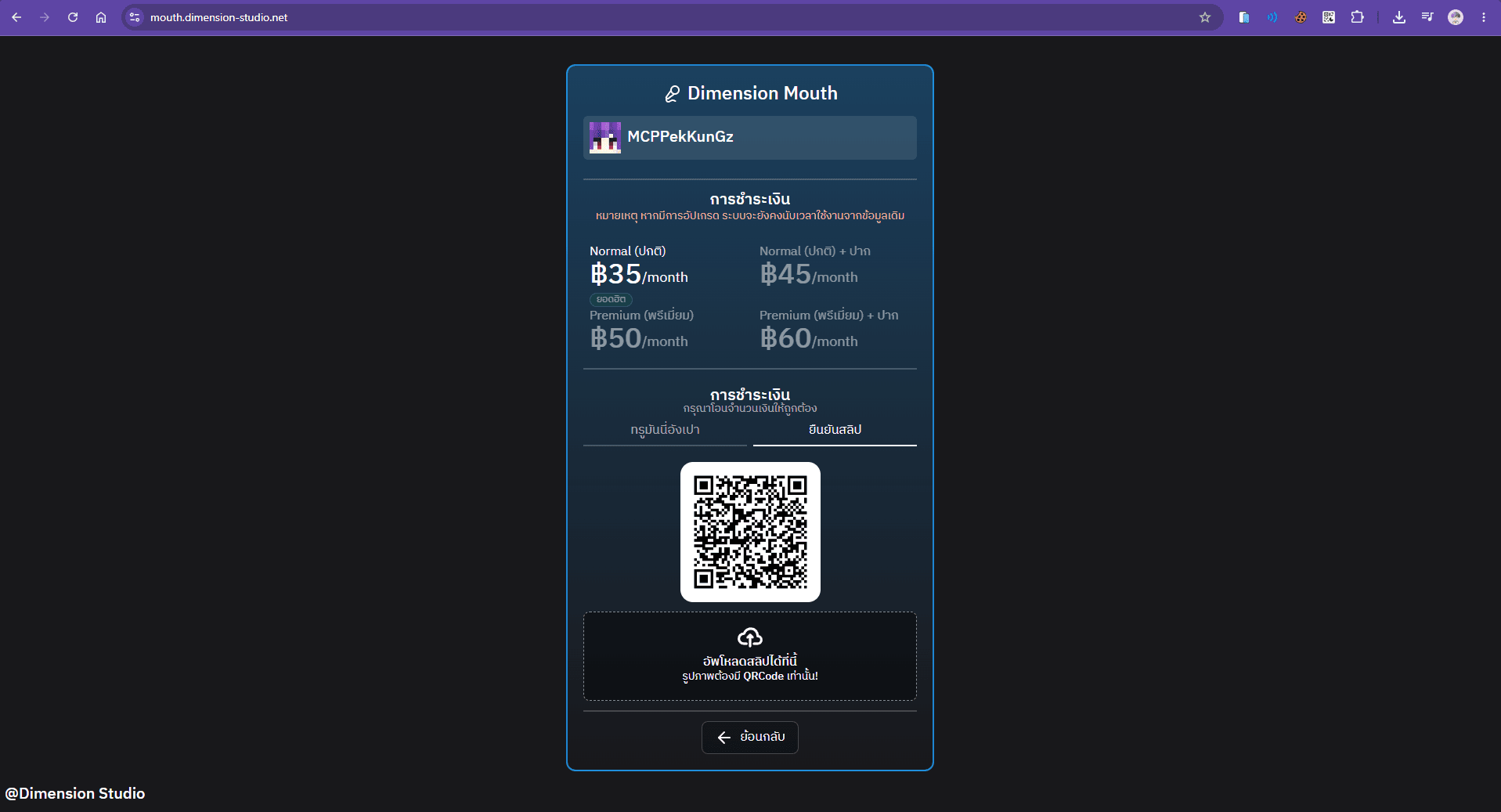Choose the Normal + ปาก ฿45/month plan
1501x812 pixels.
[815, 266]
